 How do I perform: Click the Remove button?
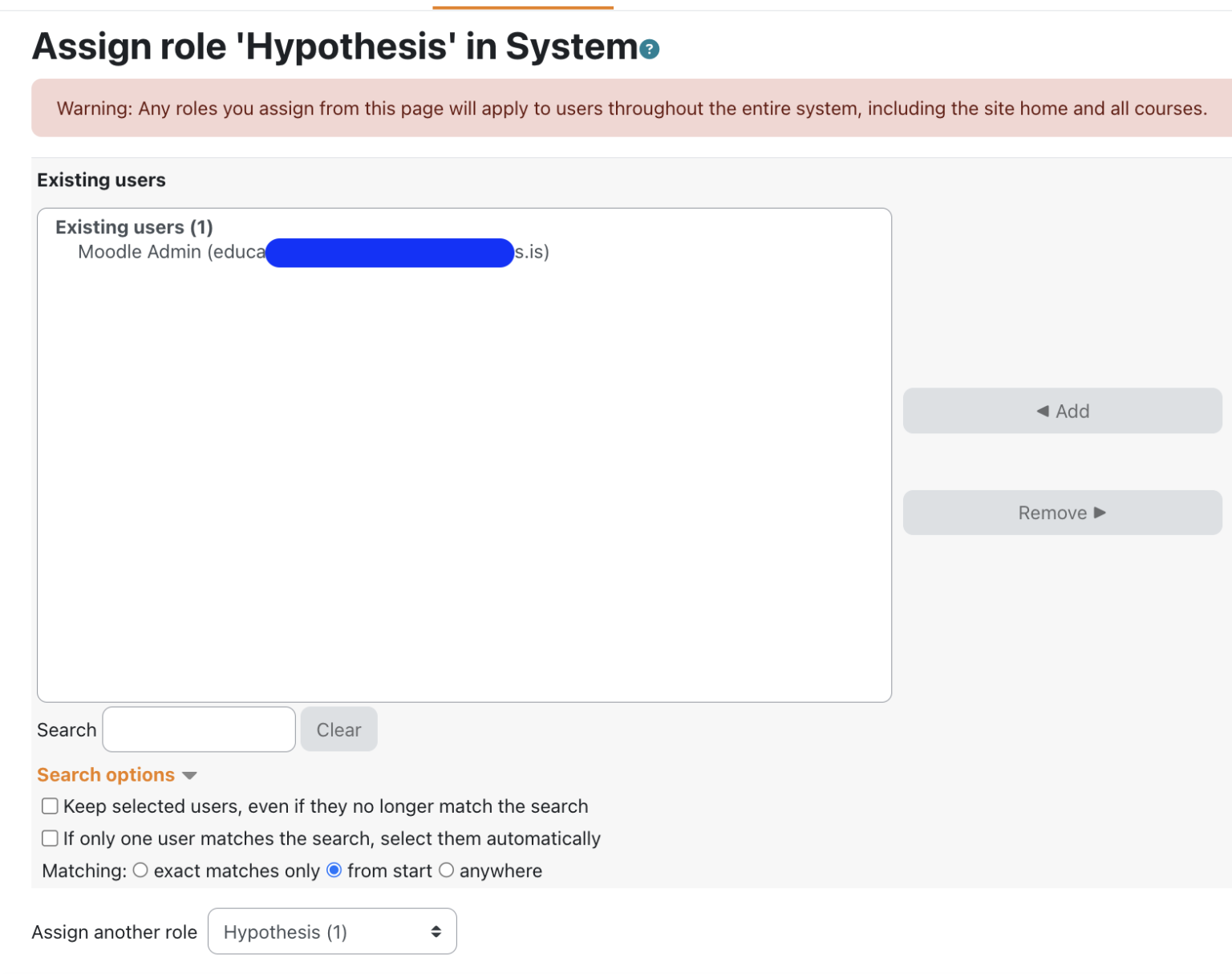[1062, 512]
